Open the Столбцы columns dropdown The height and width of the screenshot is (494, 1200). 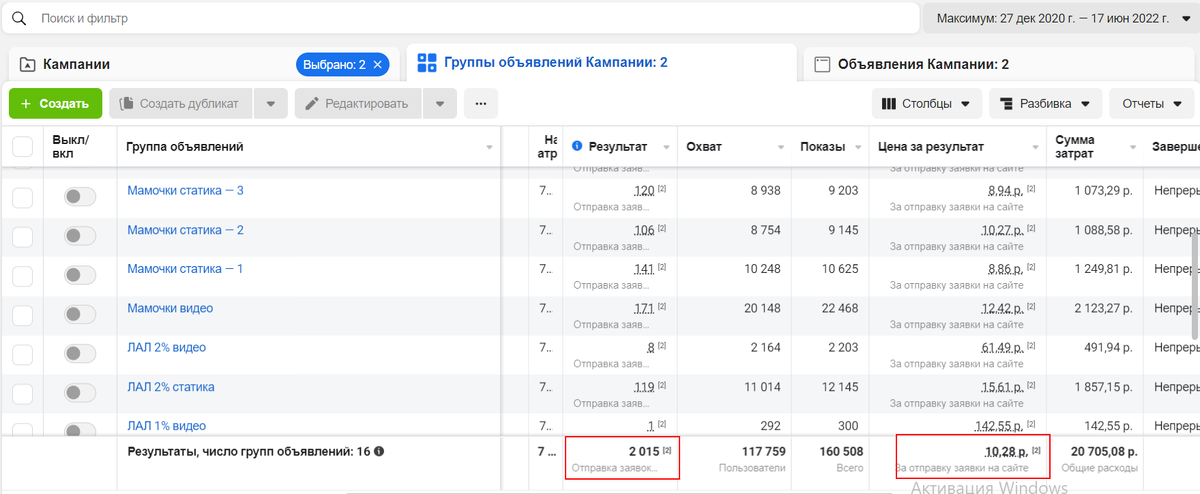pos(927,104)
